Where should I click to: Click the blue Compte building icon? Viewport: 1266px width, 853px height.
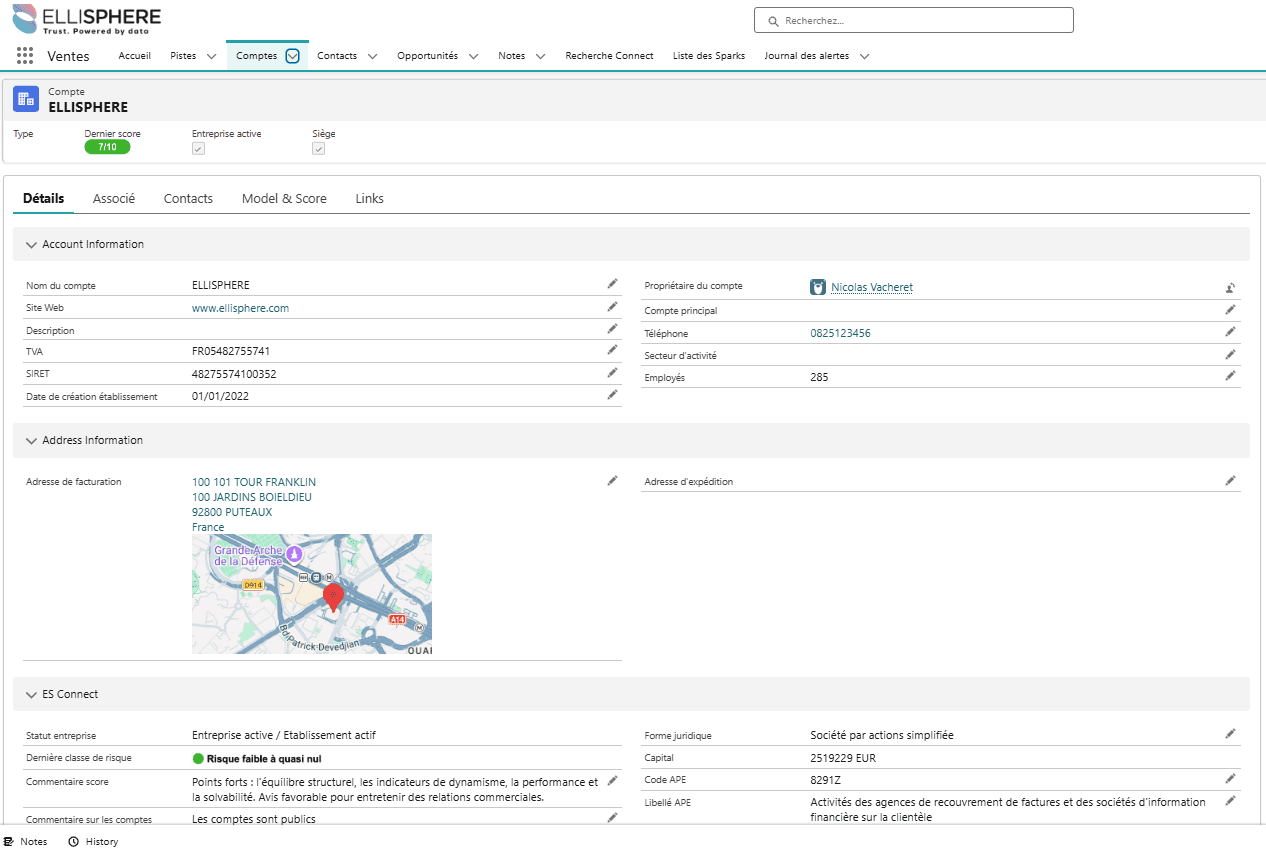pos(27,99)
